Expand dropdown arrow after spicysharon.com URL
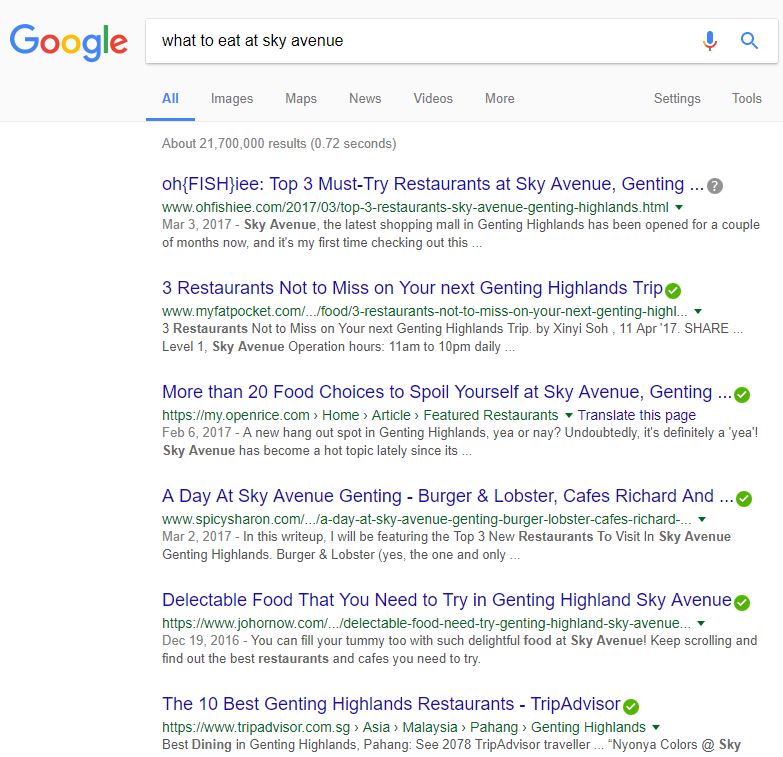Viewport: 783px width, 757px height. [x=702, y=519]
